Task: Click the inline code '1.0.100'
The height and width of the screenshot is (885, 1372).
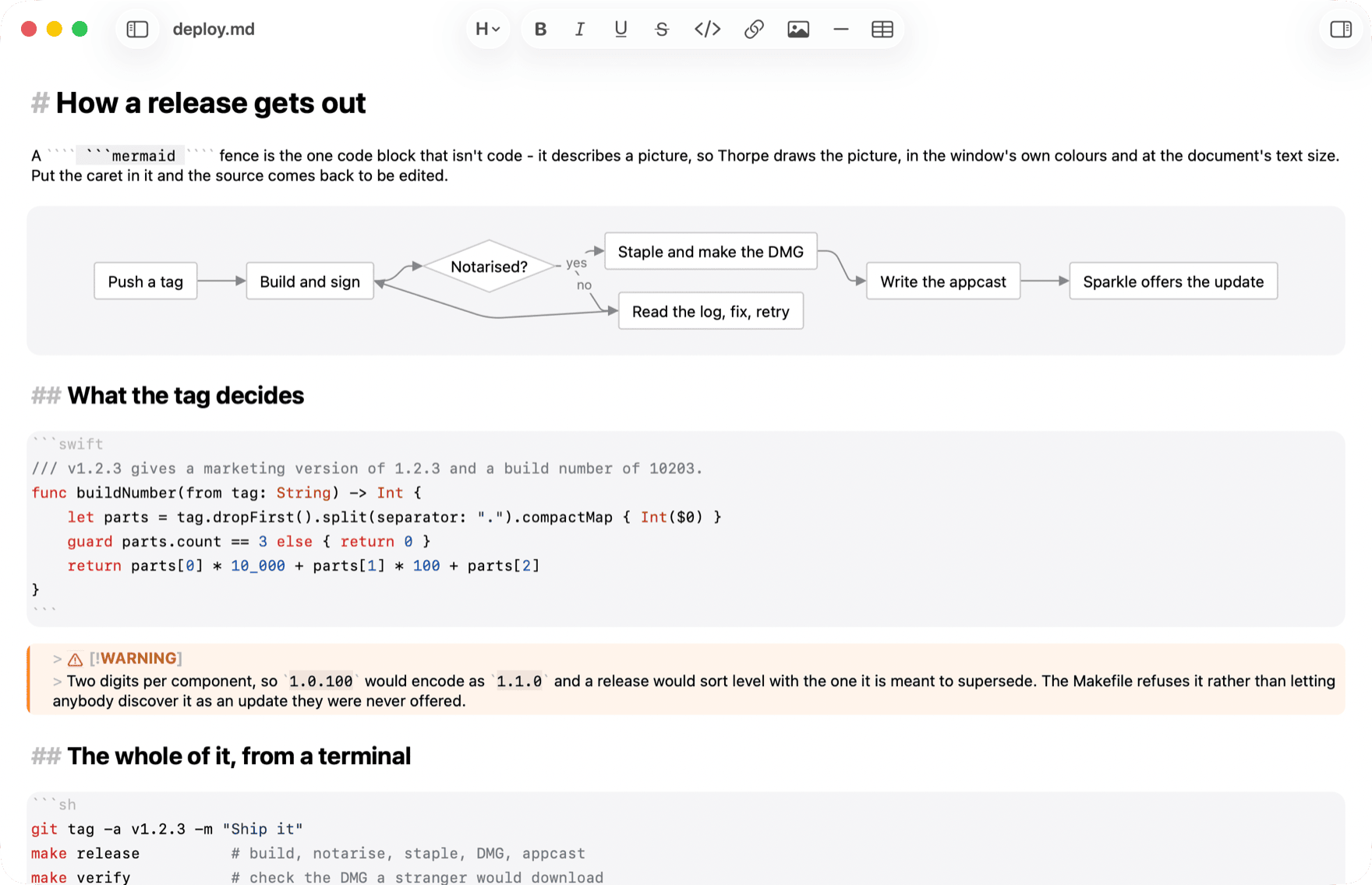Action: 320,681
